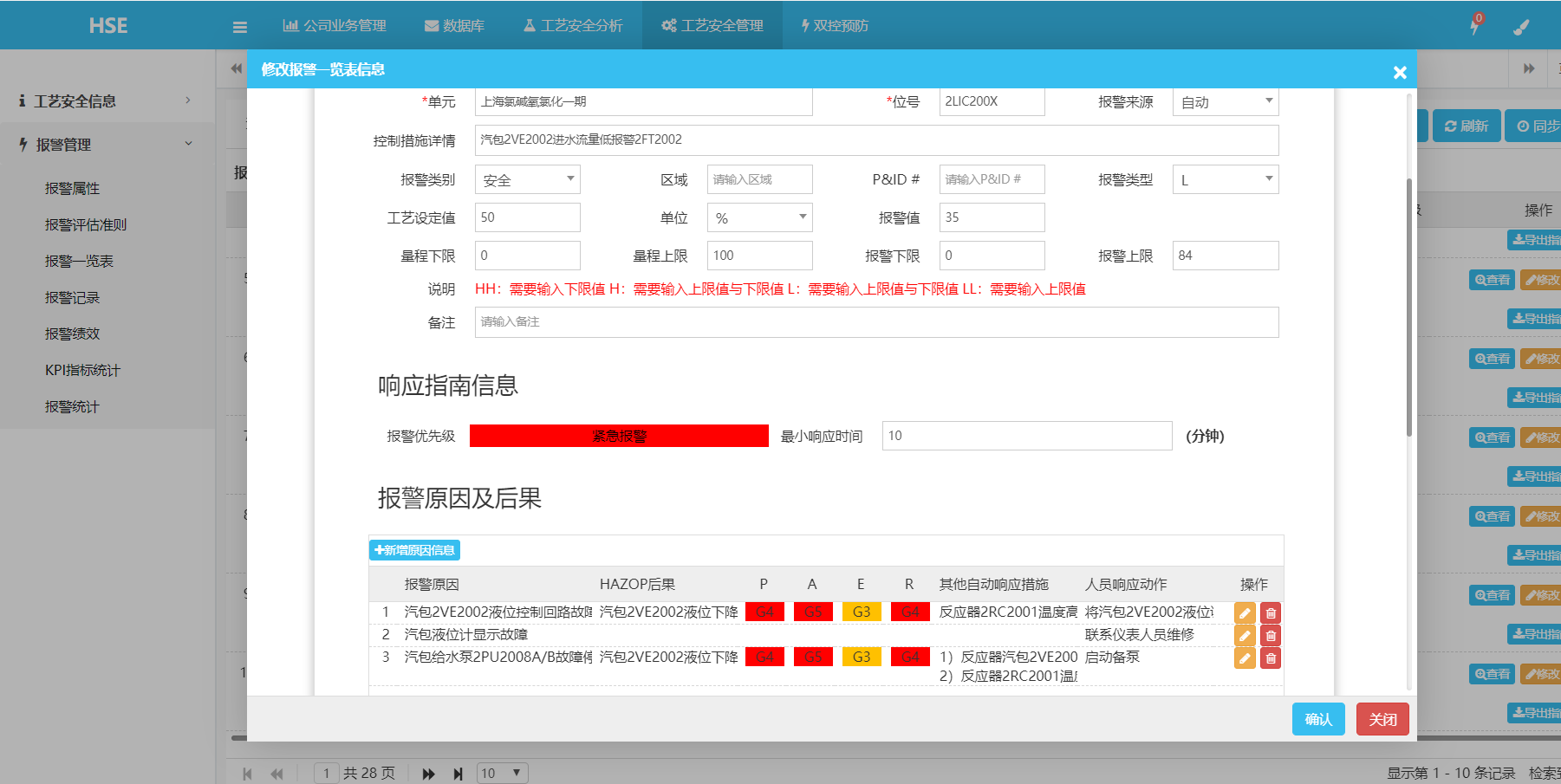Delete the second alarm cause row
Viewport: 1561px width, 784px height.
[1270, 636]
